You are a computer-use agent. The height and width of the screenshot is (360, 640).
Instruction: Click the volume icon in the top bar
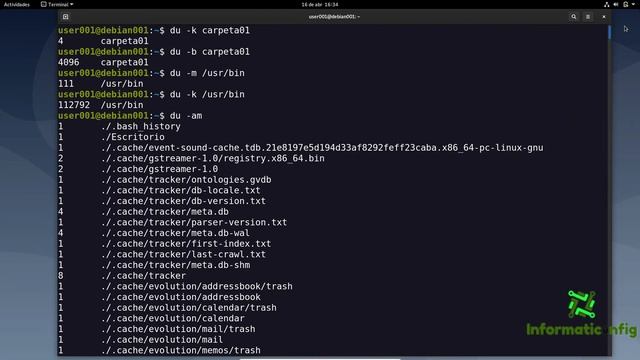coord(616,4)
